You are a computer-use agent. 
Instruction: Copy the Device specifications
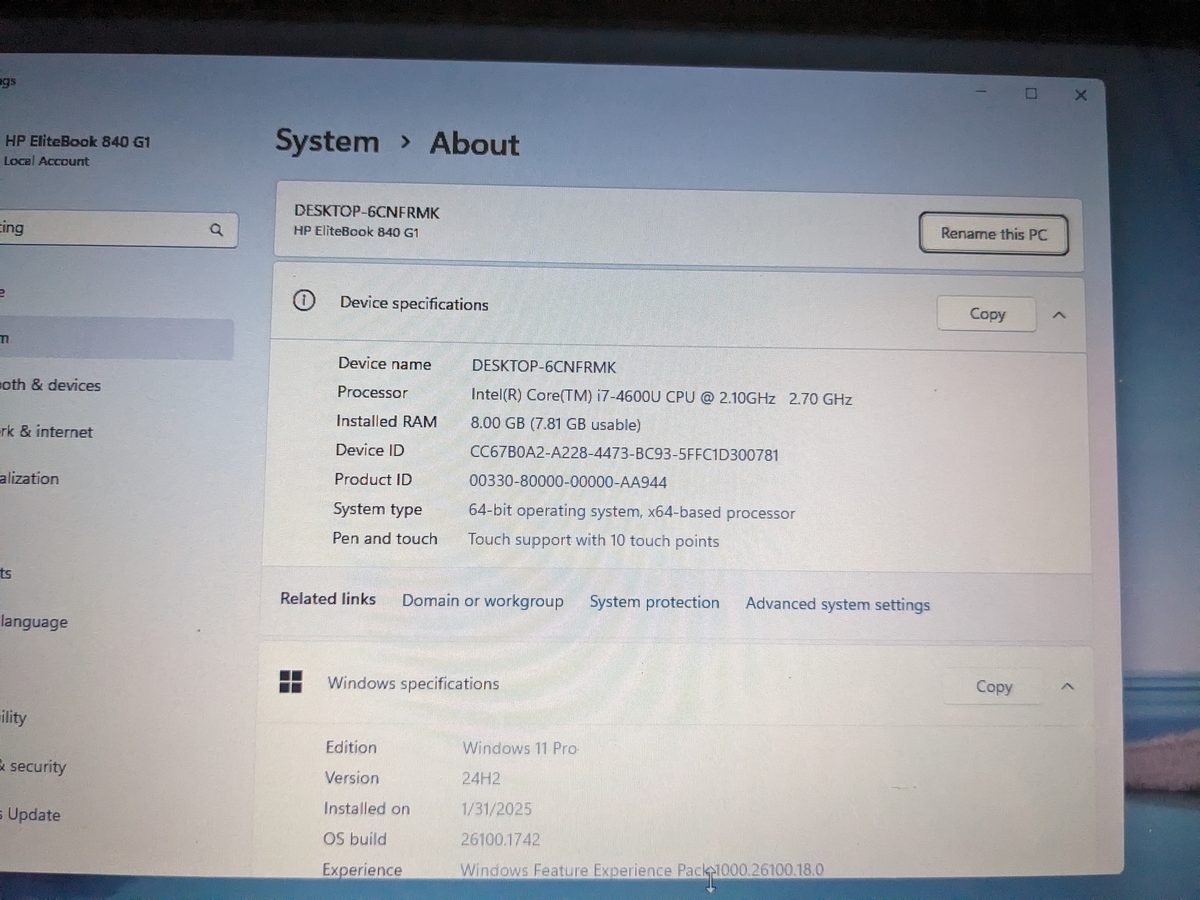[986, 314]
